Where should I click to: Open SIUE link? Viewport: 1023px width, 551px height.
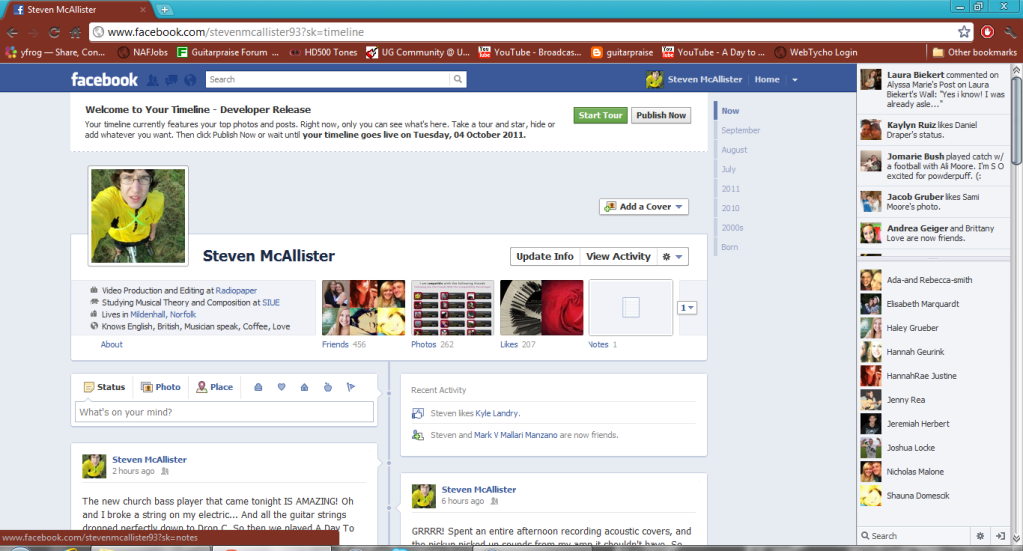point(271,303)
